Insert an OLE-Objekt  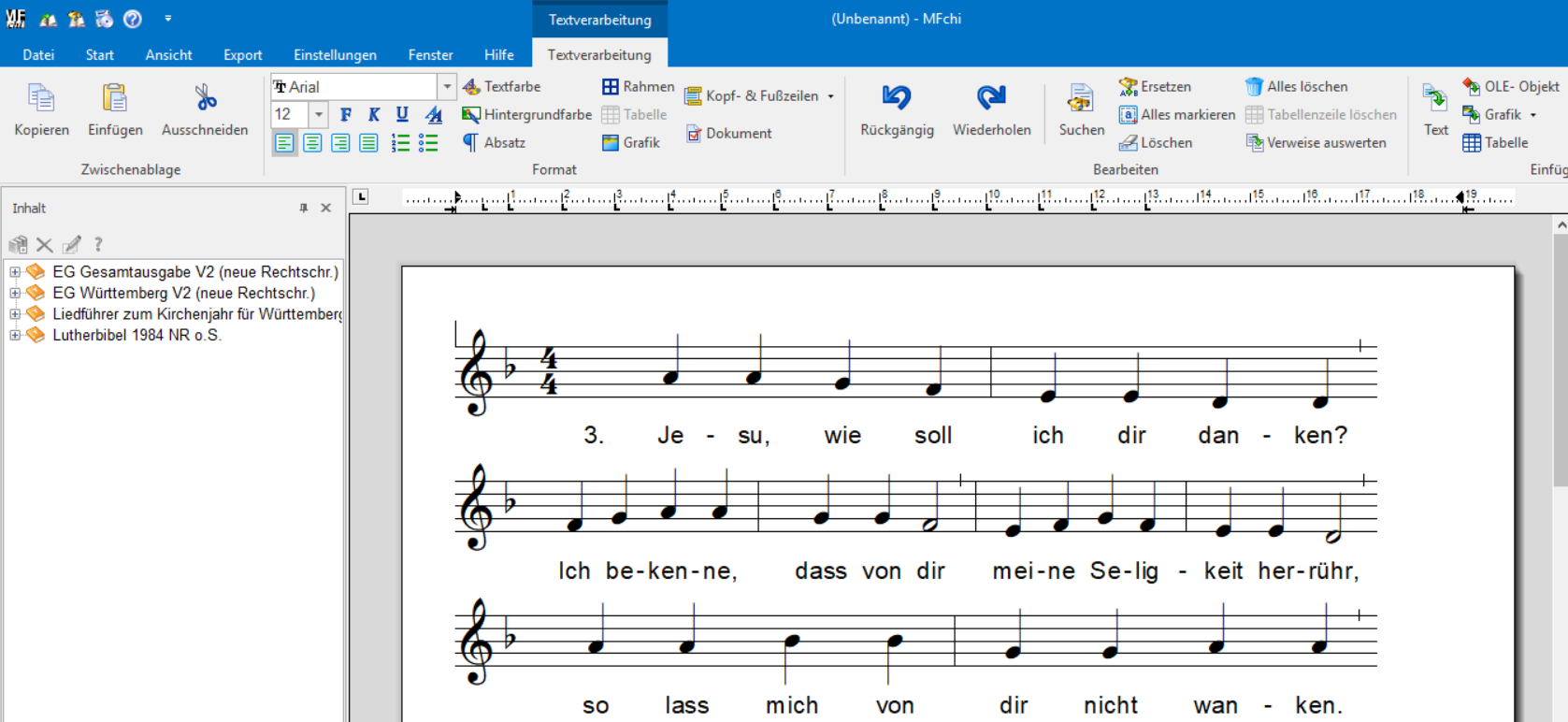1511,86
